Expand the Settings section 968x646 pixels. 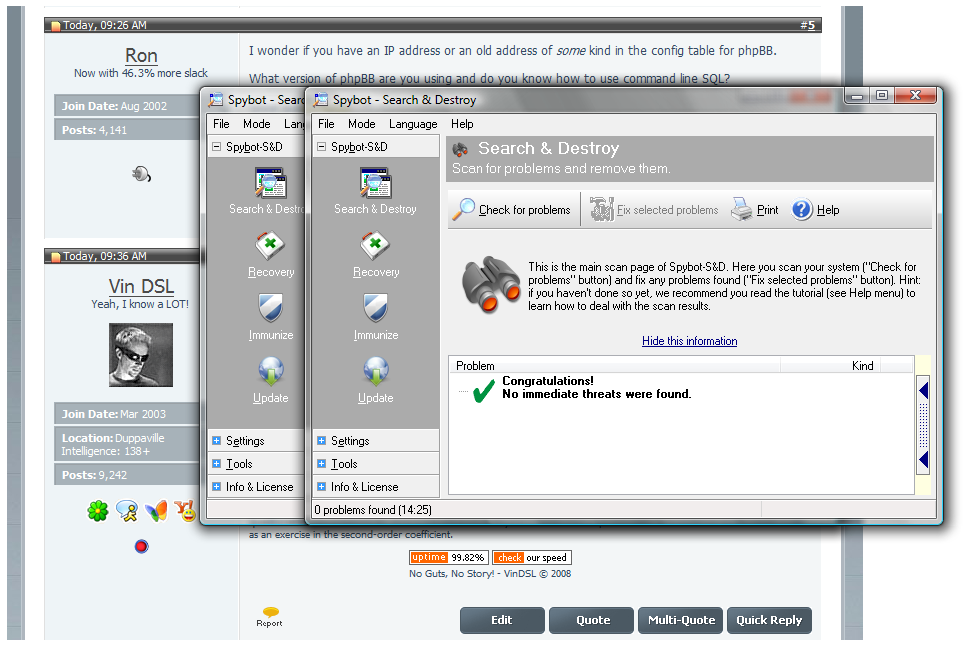pyautogui.click(x=321, y=441)
